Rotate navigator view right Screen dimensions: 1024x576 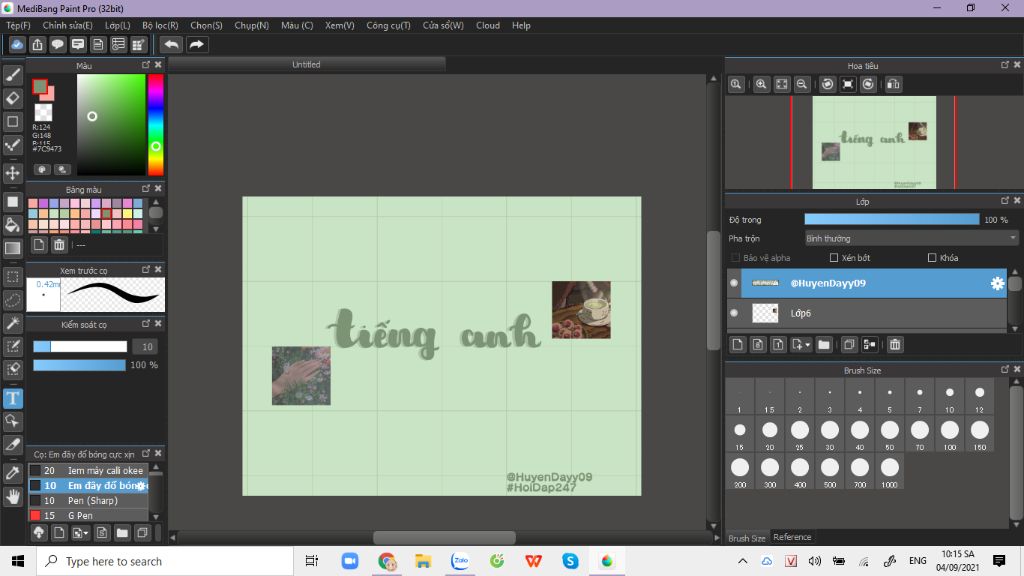(x=868, y=84)
